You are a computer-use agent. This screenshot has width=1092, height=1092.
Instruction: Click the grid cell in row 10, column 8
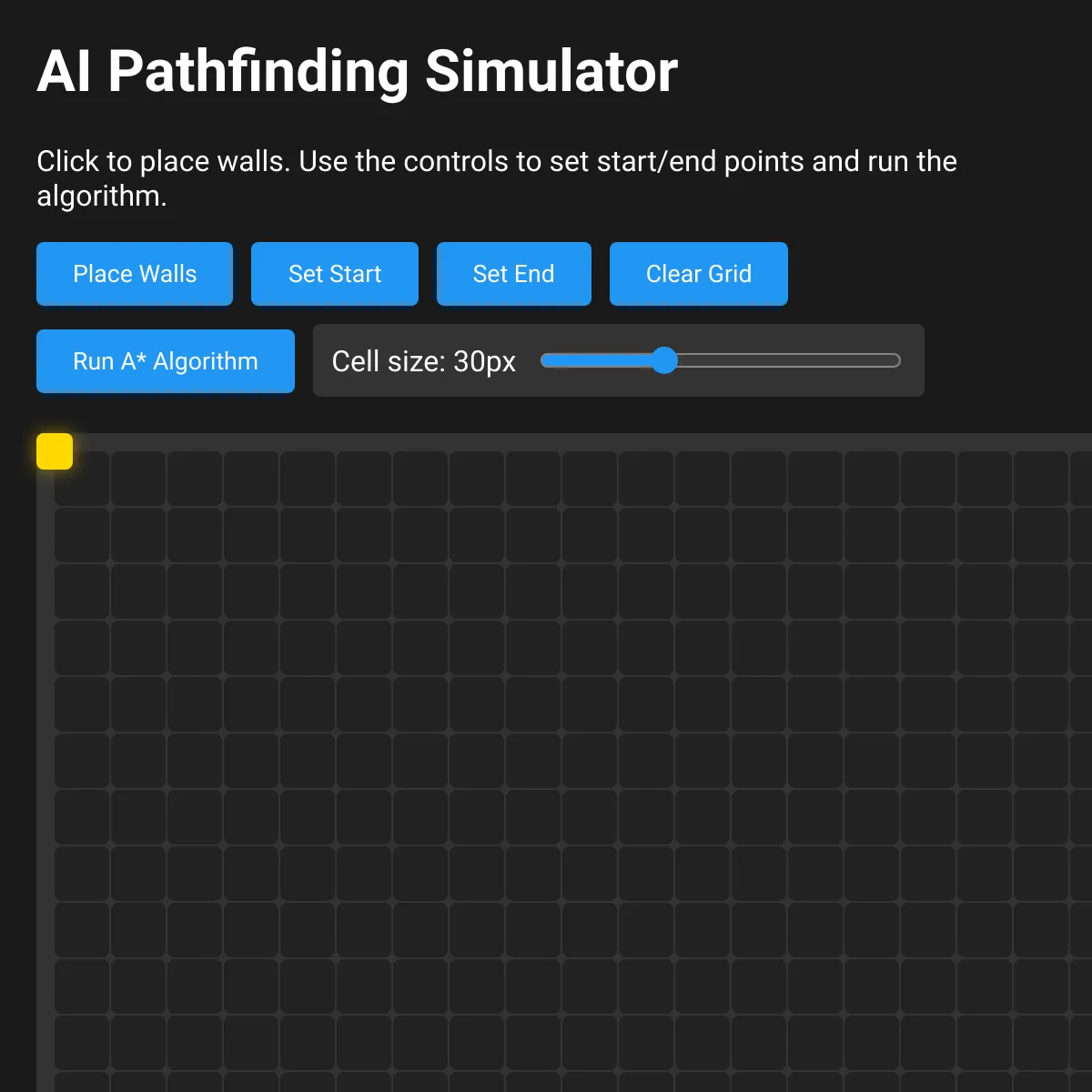click(x=477, y=986)
